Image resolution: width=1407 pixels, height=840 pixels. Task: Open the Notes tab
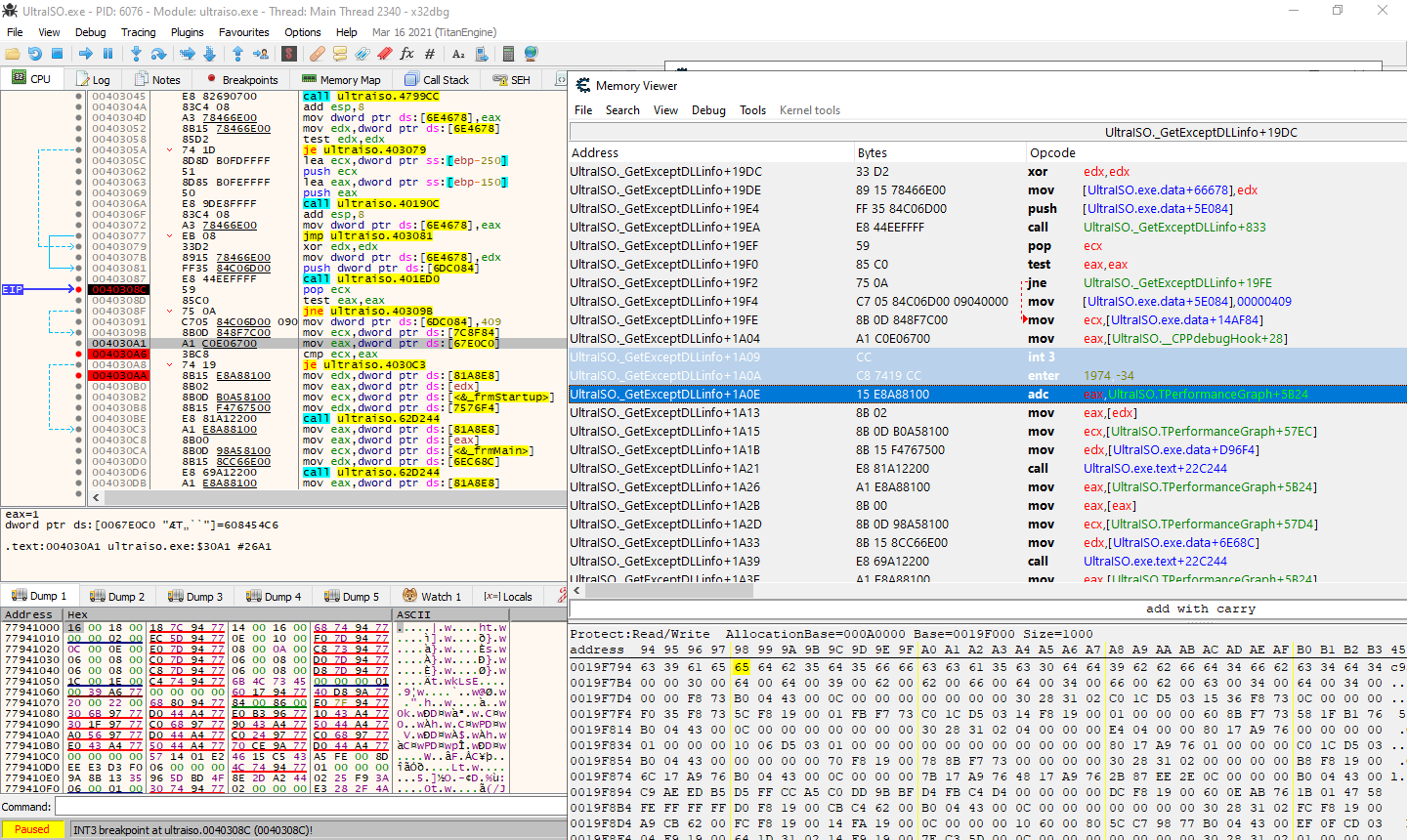click(157, 79)
